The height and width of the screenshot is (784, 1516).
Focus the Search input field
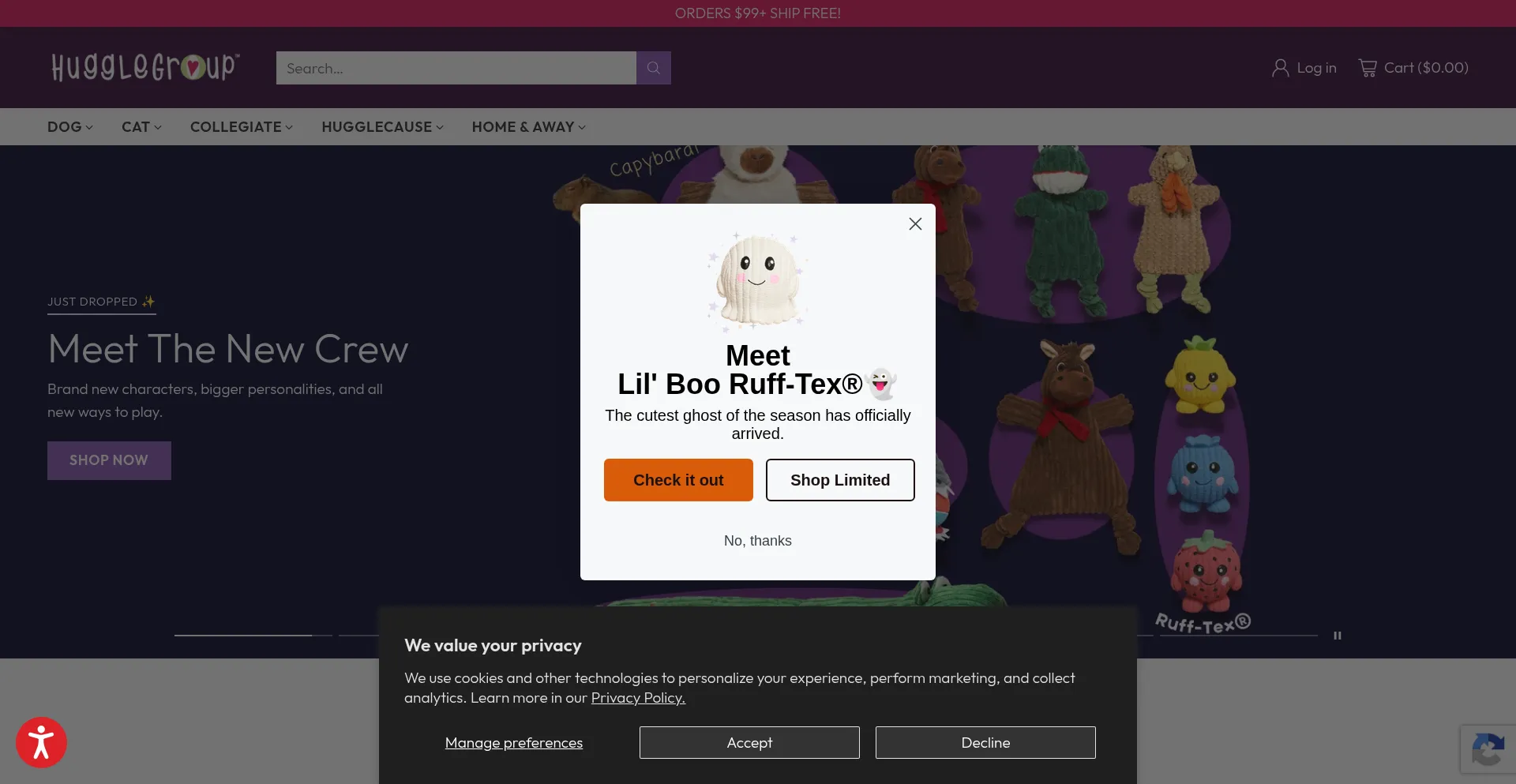click(456, 68)
